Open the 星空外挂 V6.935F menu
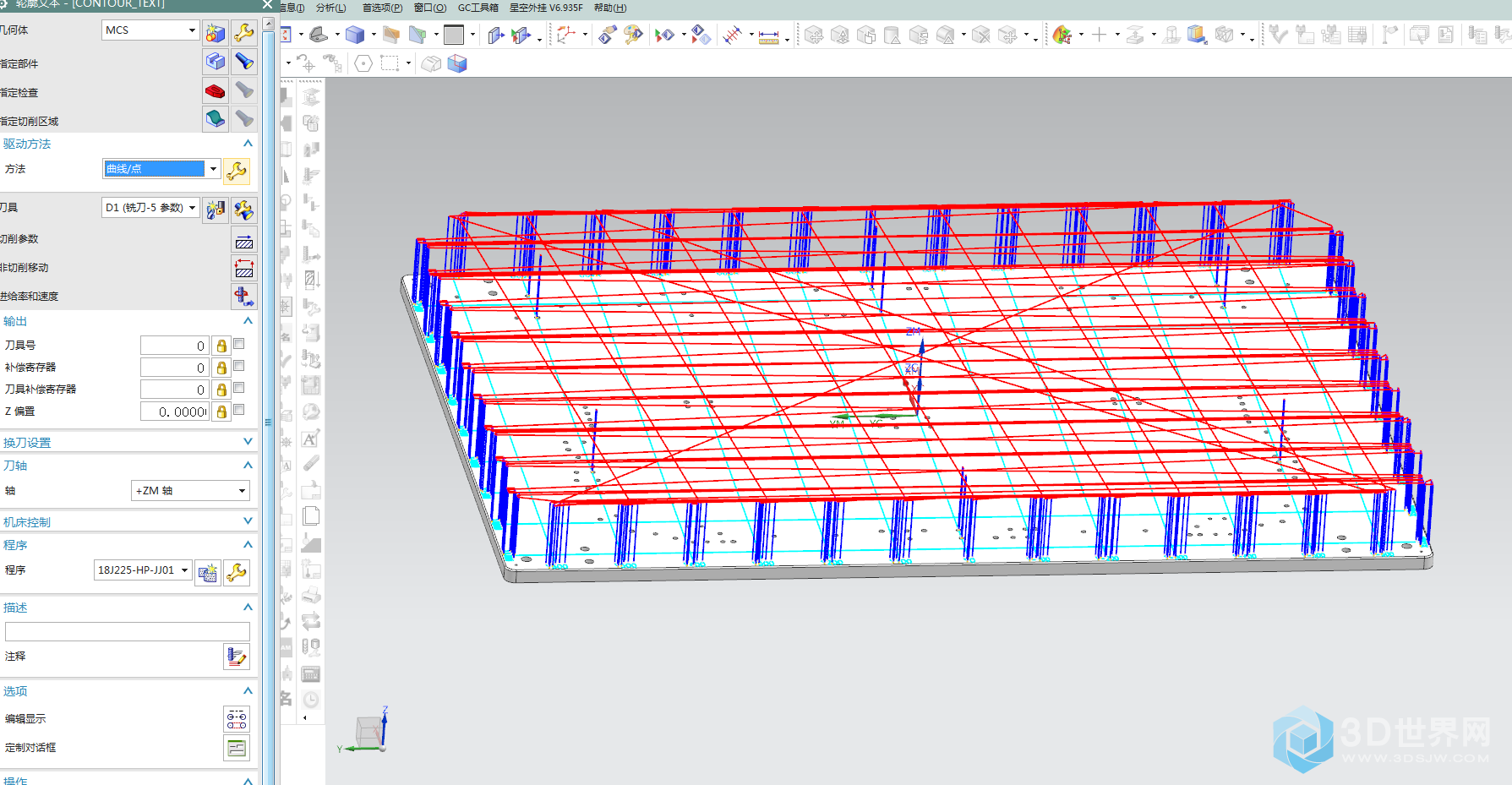 [x=546, y=8]
